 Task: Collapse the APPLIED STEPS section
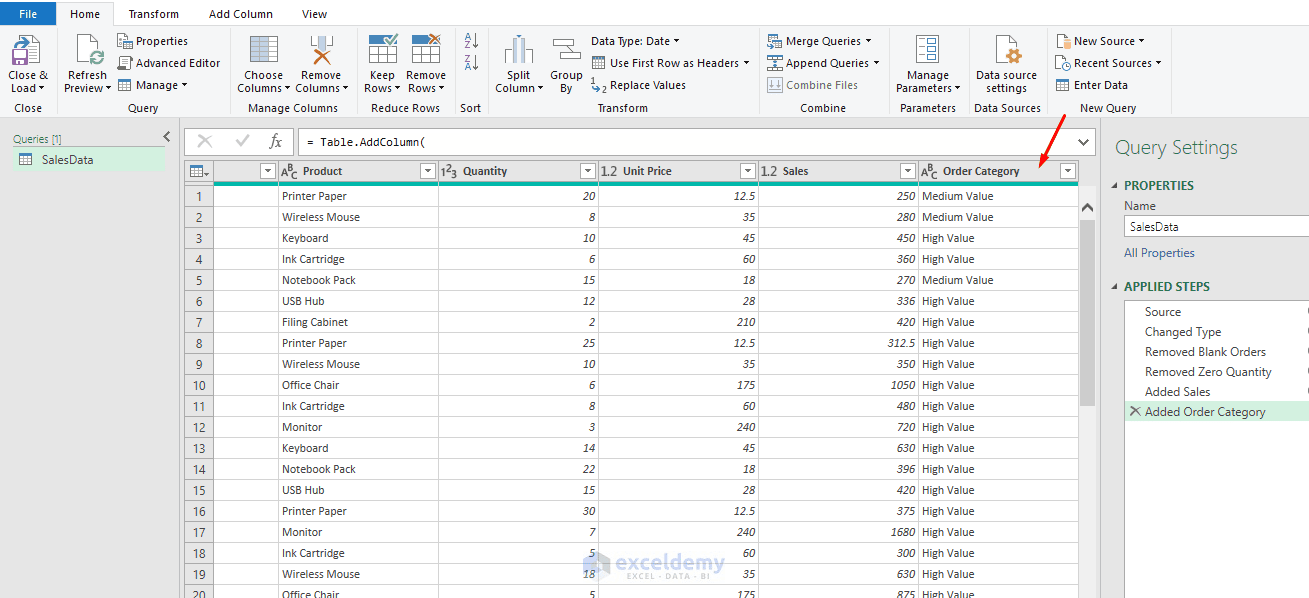1116,286
